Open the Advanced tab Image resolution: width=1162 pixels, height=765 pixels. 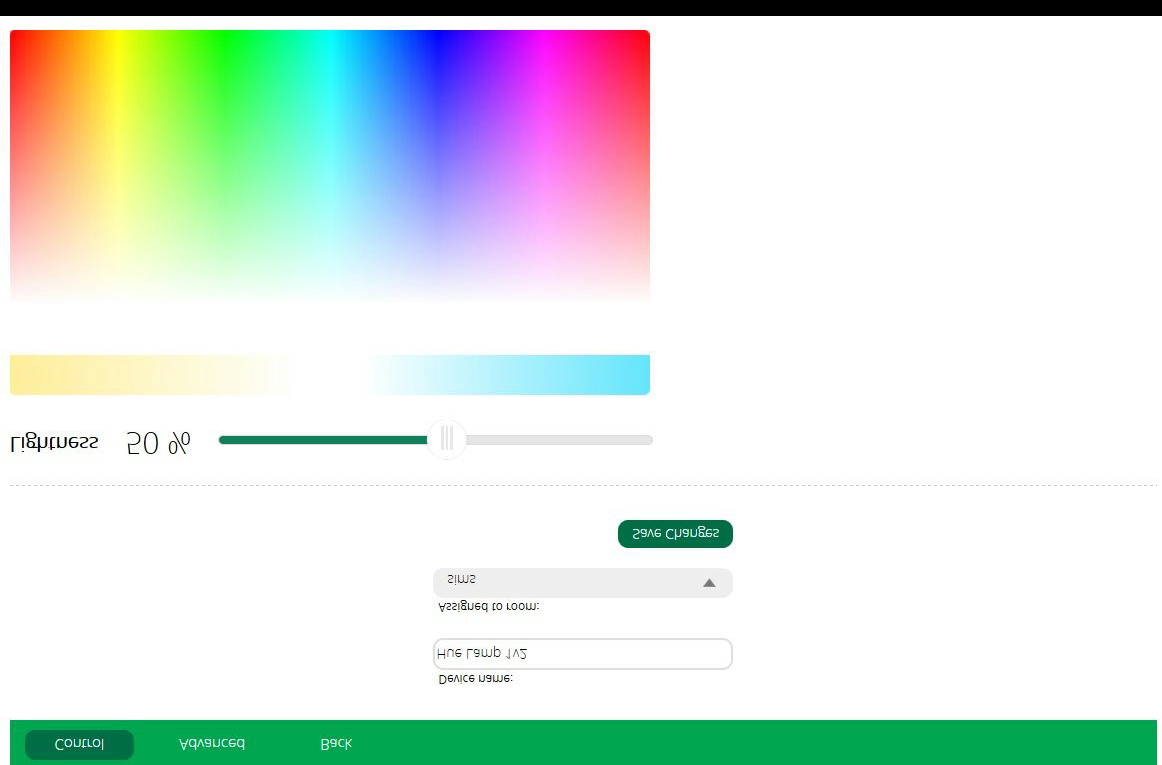pos(211,744)
